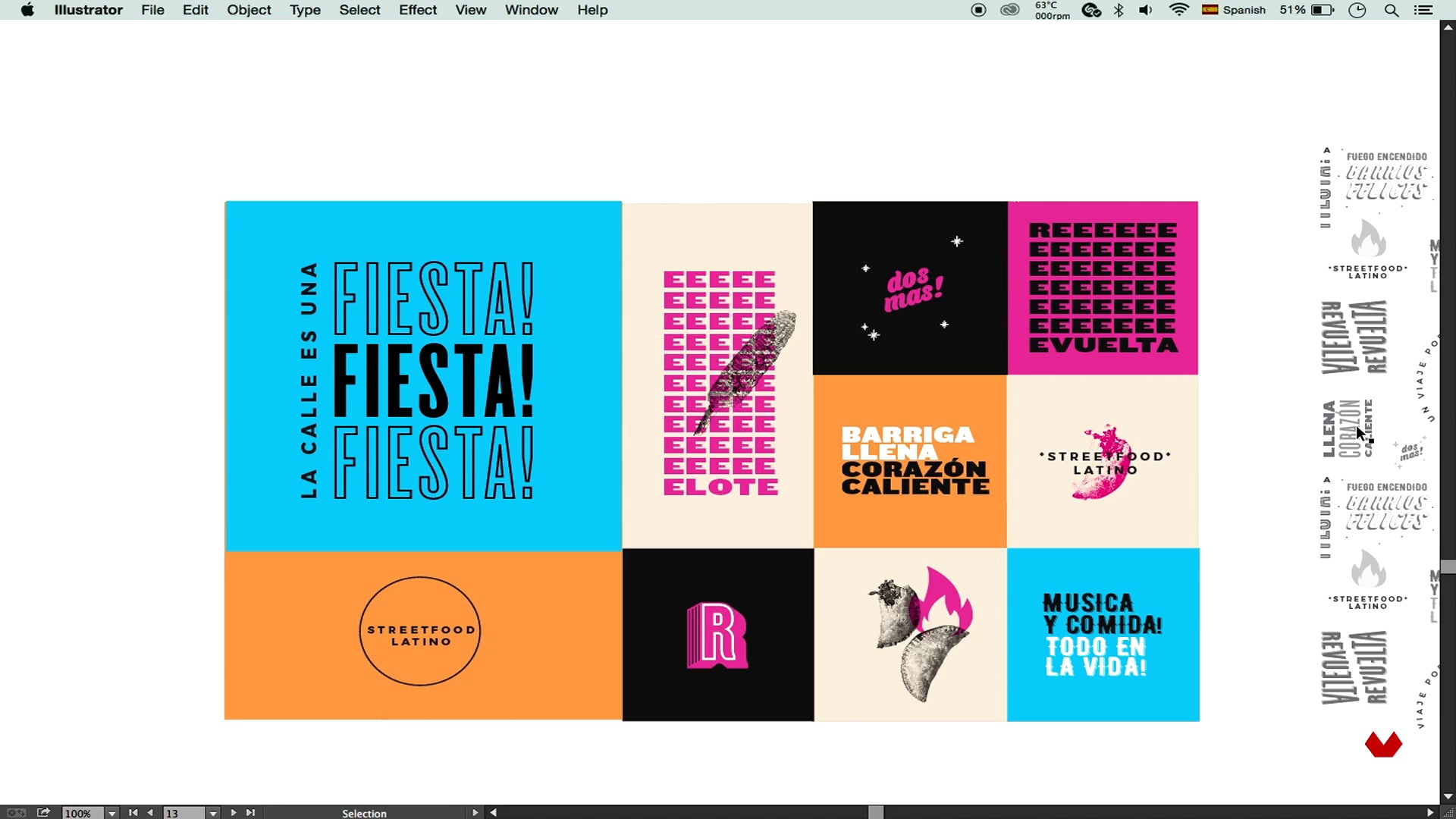Click the temperature and fan speed readout
The image size is (1456, 819).
1053,10
